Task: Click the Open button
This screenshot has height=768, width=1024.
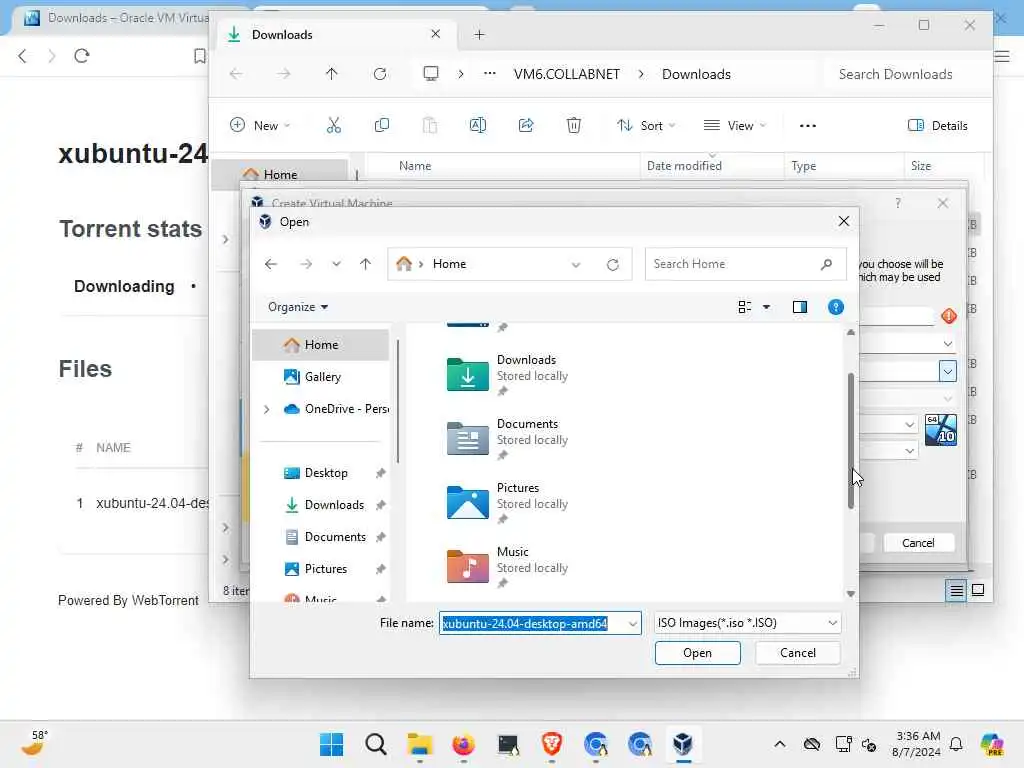Action: coord(697,653)
